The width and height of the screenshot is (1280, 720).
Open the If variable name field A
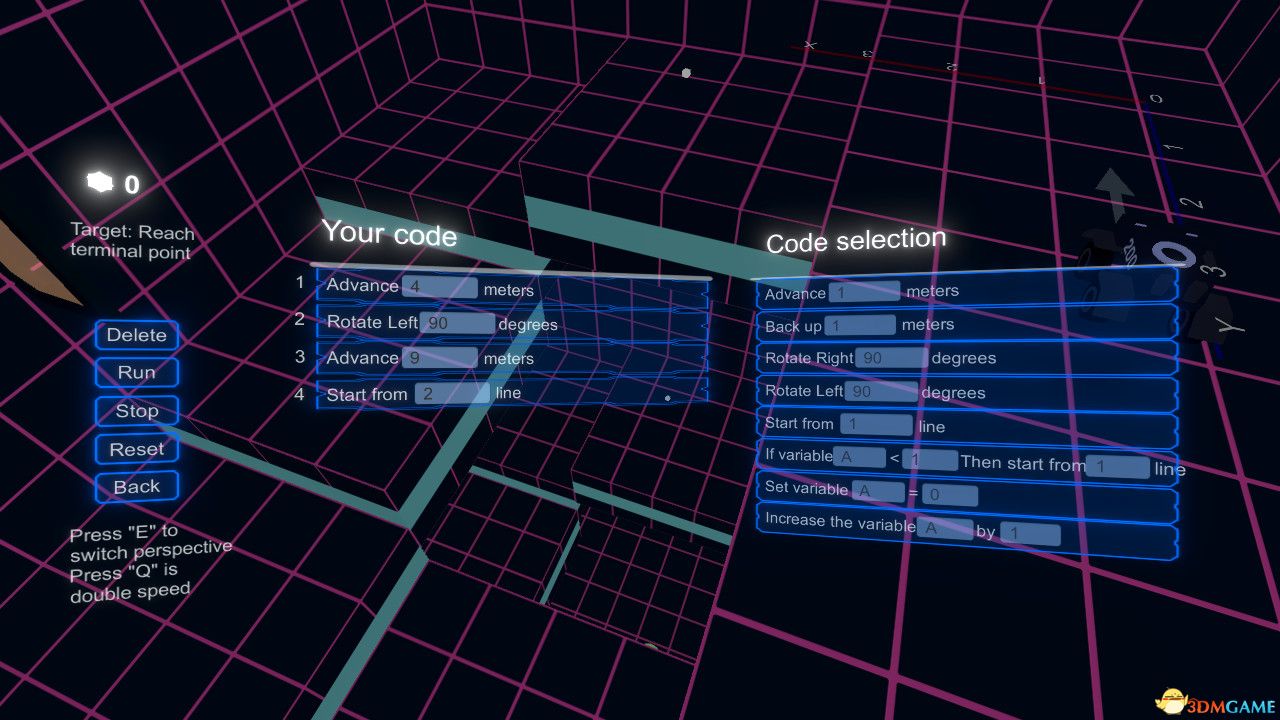tap(859, 457)
